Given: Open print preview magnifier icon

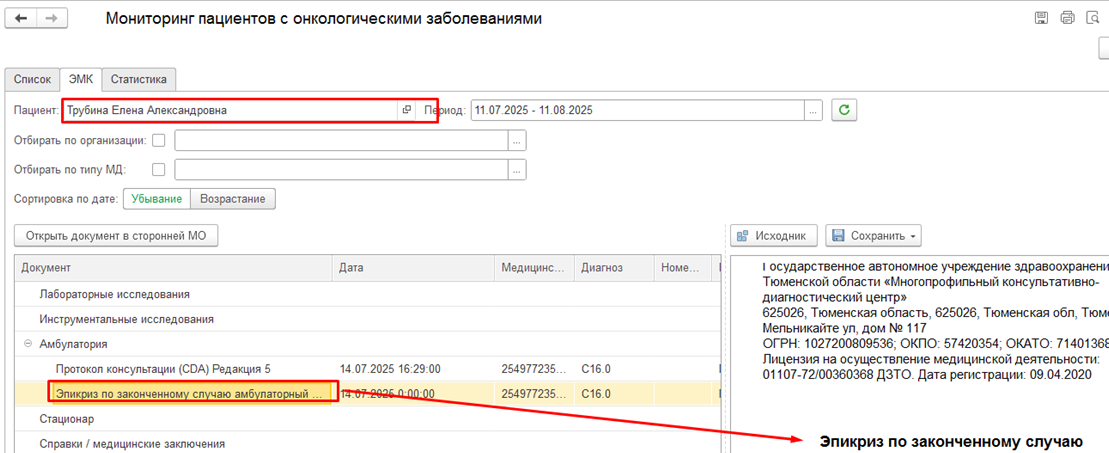Looking at the screenshot, I should click(1092, 18).
